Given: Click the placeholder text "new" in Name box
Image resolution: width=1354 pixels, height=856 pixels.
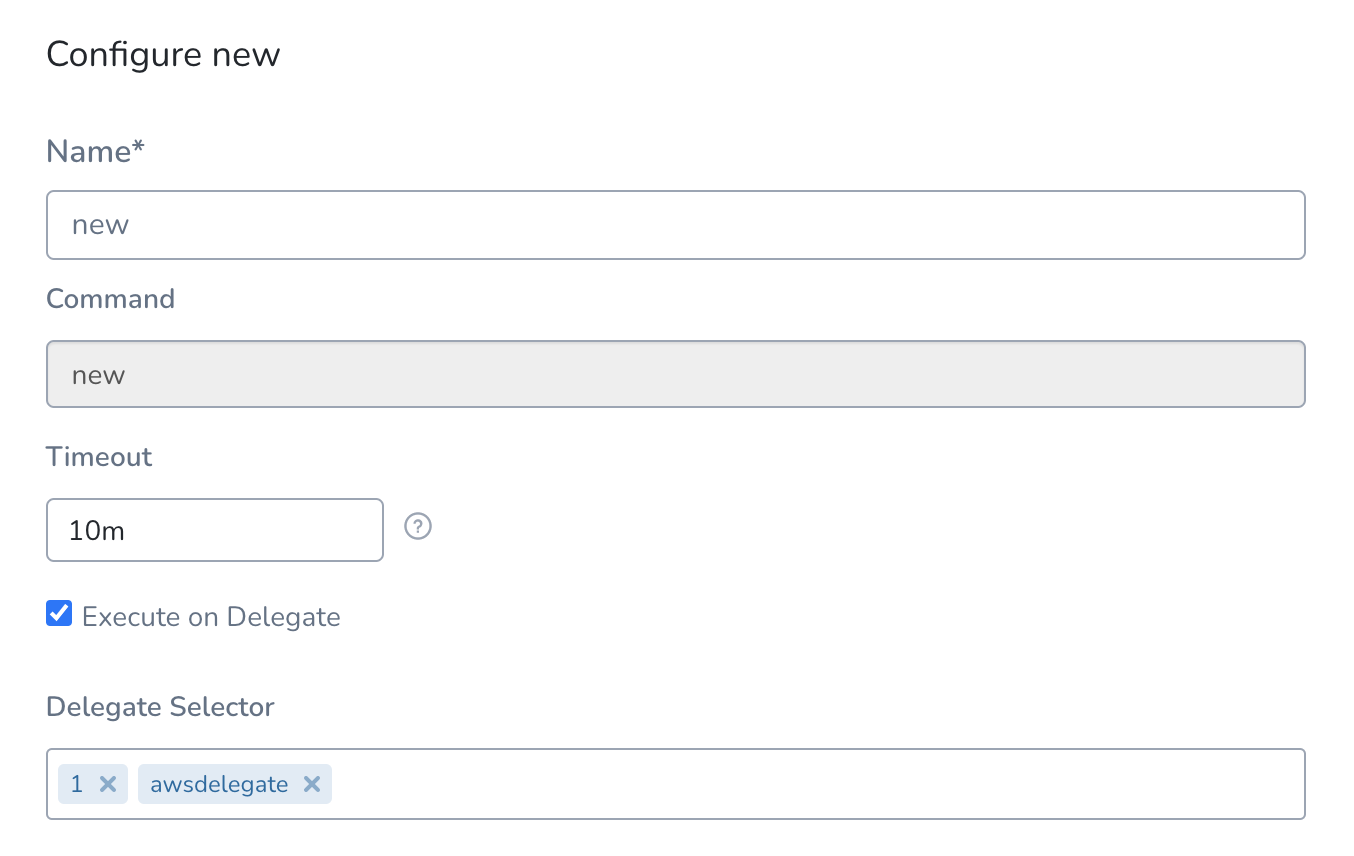Looking at the screenshot, I should (100, 225).
